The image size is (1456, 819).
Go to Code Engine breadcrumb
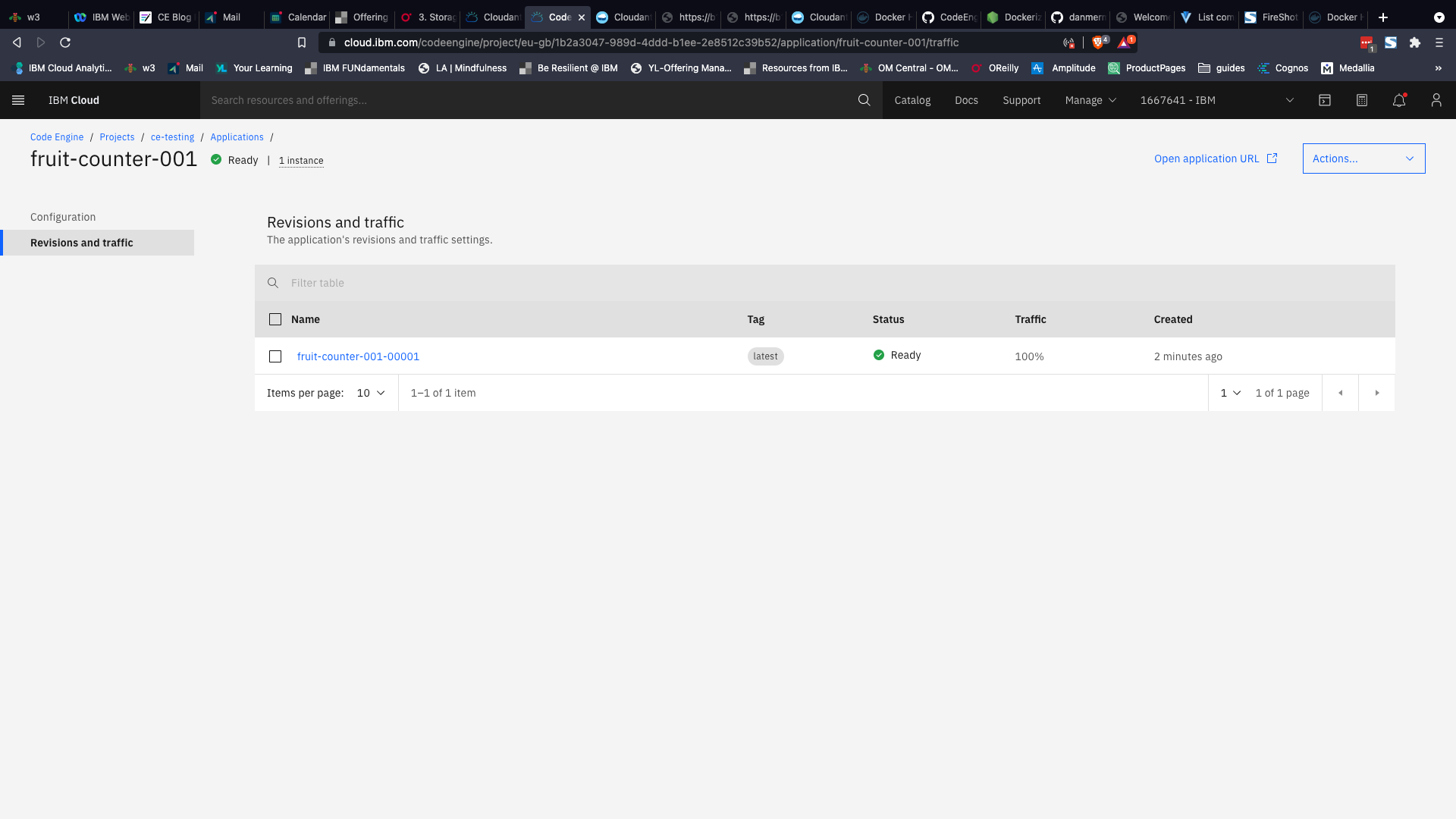click(x=57, y=137)
